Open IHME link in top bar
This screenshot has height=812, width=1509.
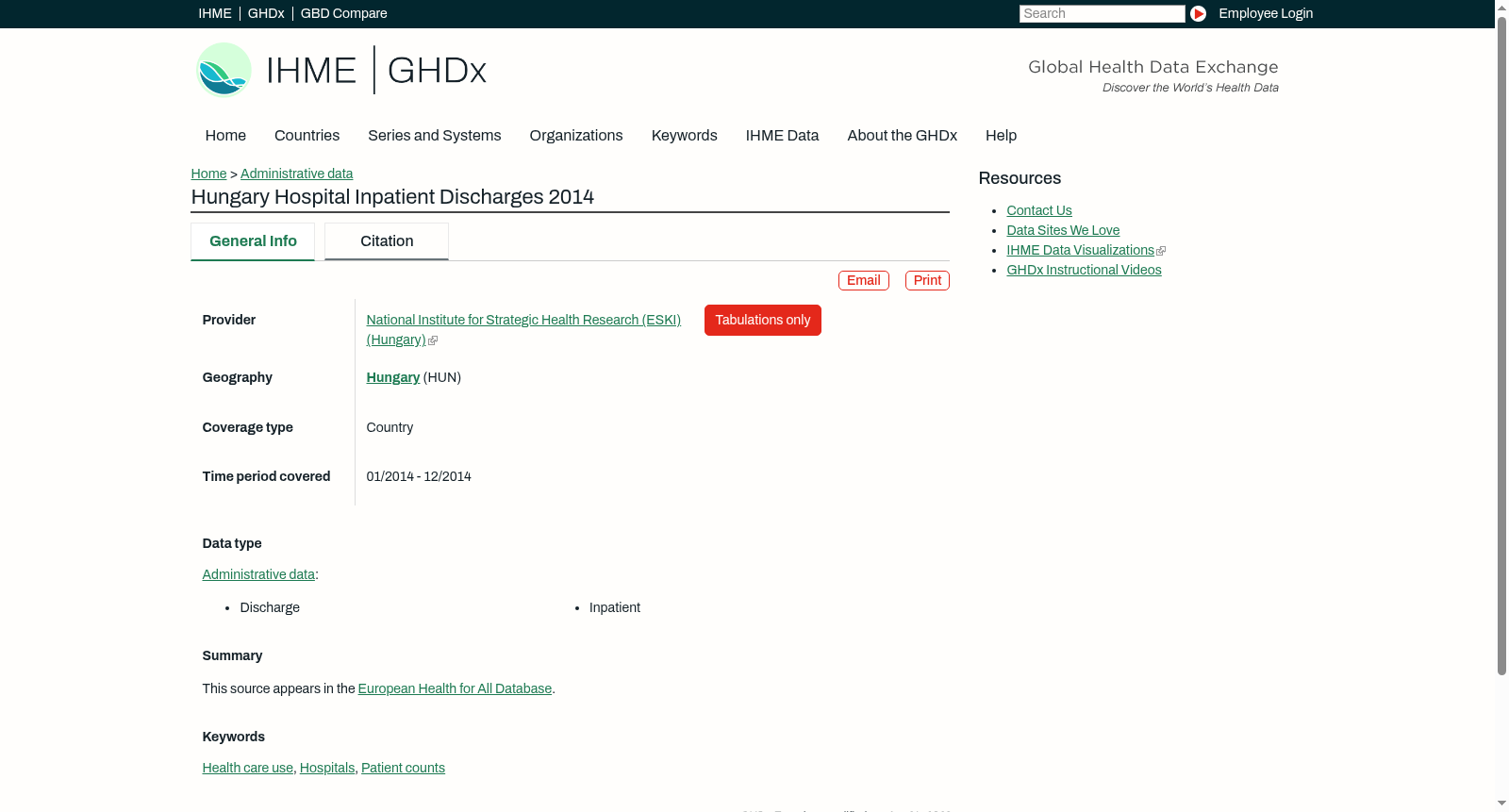point(215,13)
